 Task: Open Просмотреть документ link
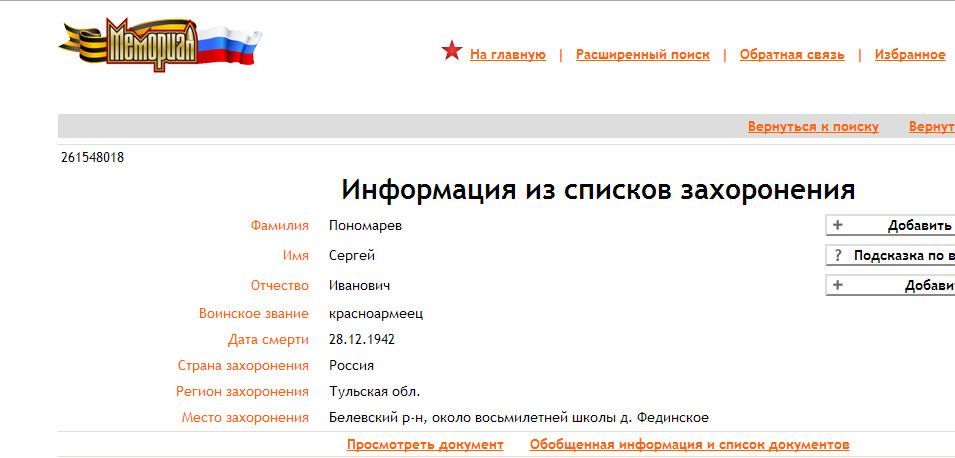point(425,445)
